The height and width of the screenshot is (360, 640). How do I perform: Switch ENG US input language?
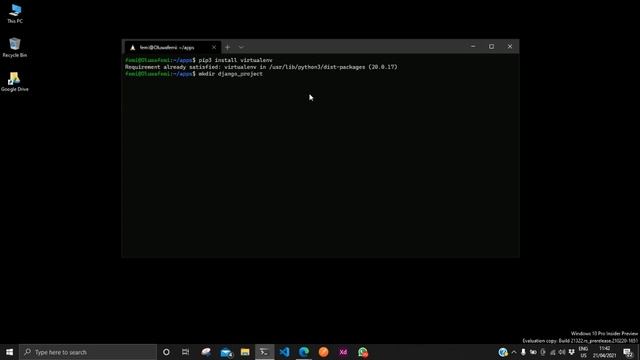[x=583, y=352]
